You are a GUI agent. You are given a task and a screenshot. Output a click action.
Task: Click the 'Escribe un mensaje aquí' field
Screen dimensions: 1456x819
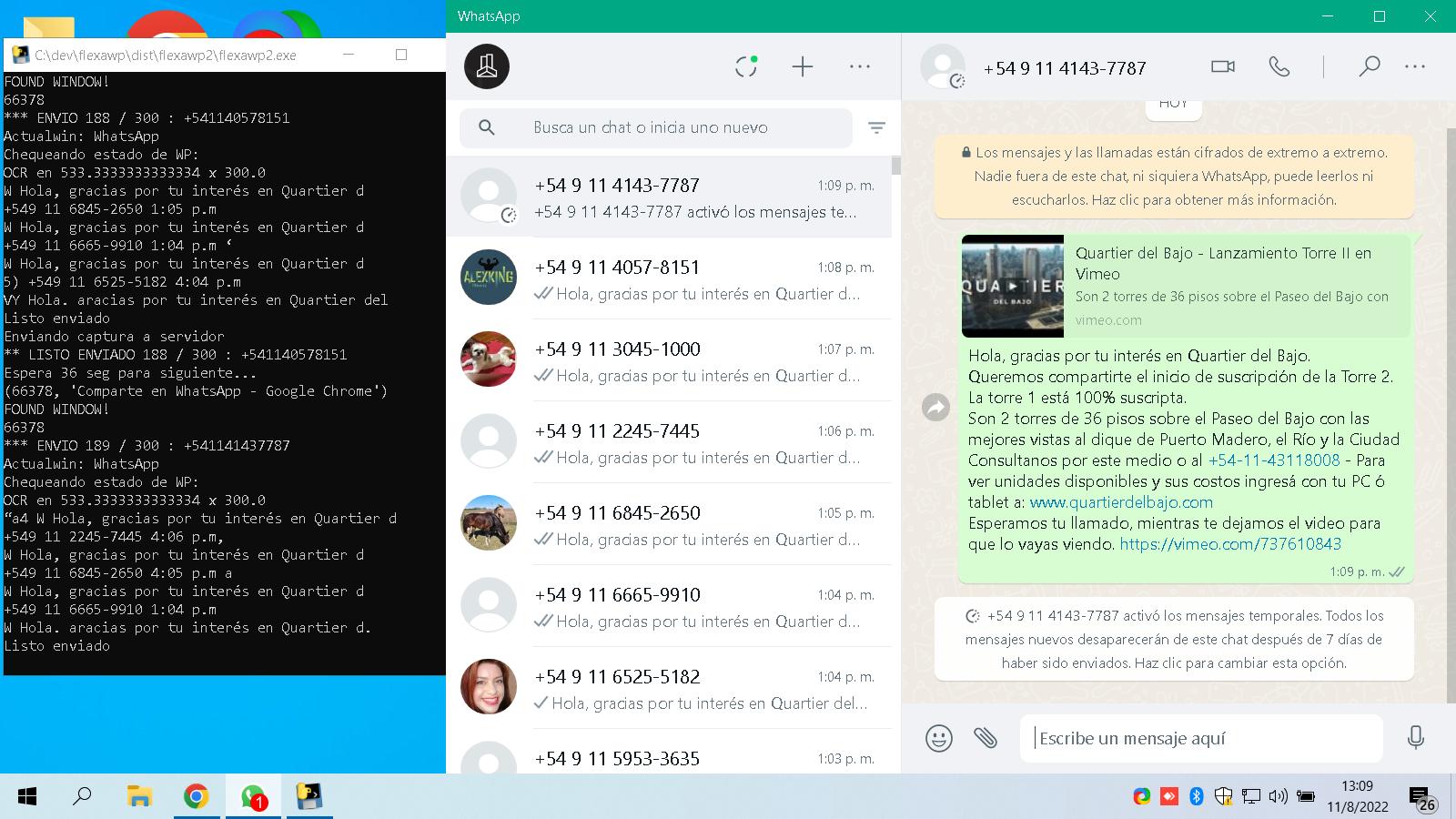(x=1201, y=738)
